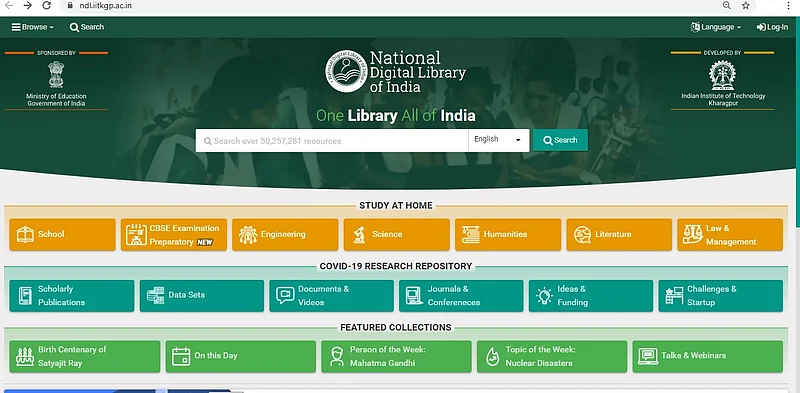Viewport: 800px width, 393px height.
Task: Open the Engineering study category
Action: [285, 234]
